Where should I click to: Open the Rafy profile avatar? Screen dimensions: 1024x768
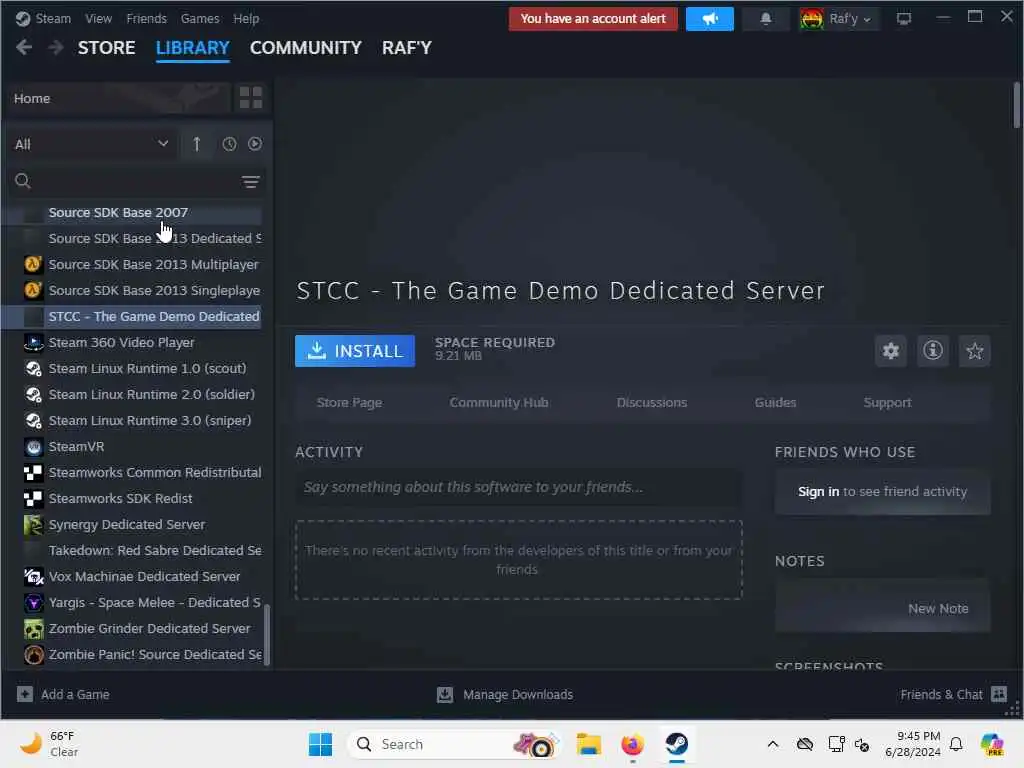[x=812, y=19]
